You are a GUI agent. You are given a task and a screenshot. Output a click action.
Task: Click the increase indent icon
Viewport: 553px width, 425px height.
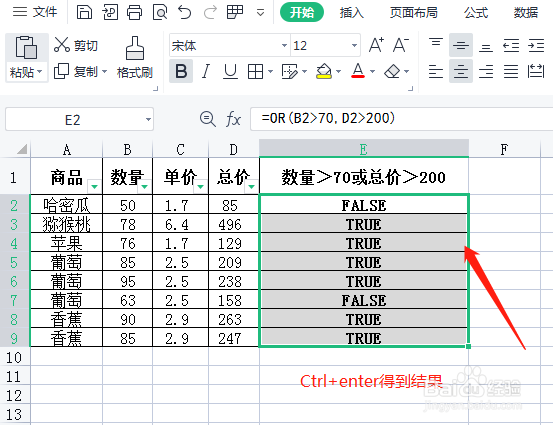click(x=536, y=45)
